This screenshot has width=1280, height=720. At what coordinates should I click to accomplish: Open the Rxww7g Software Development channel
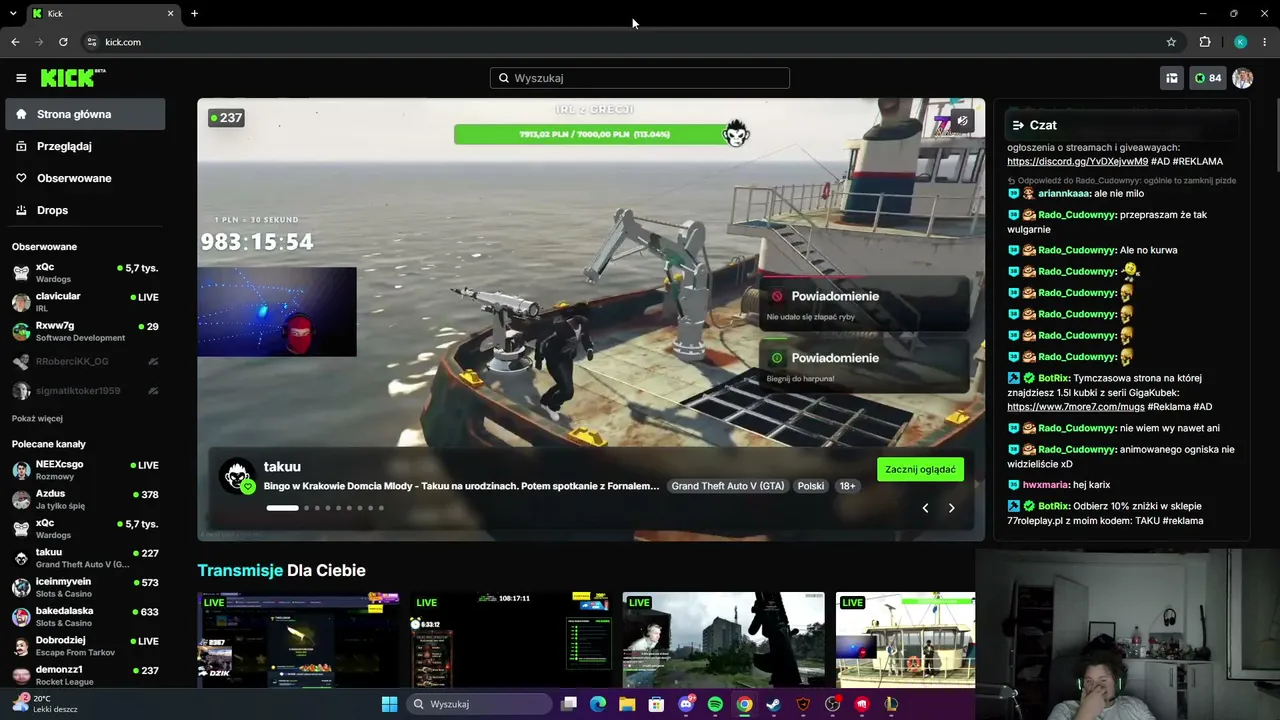coord(85,331)
